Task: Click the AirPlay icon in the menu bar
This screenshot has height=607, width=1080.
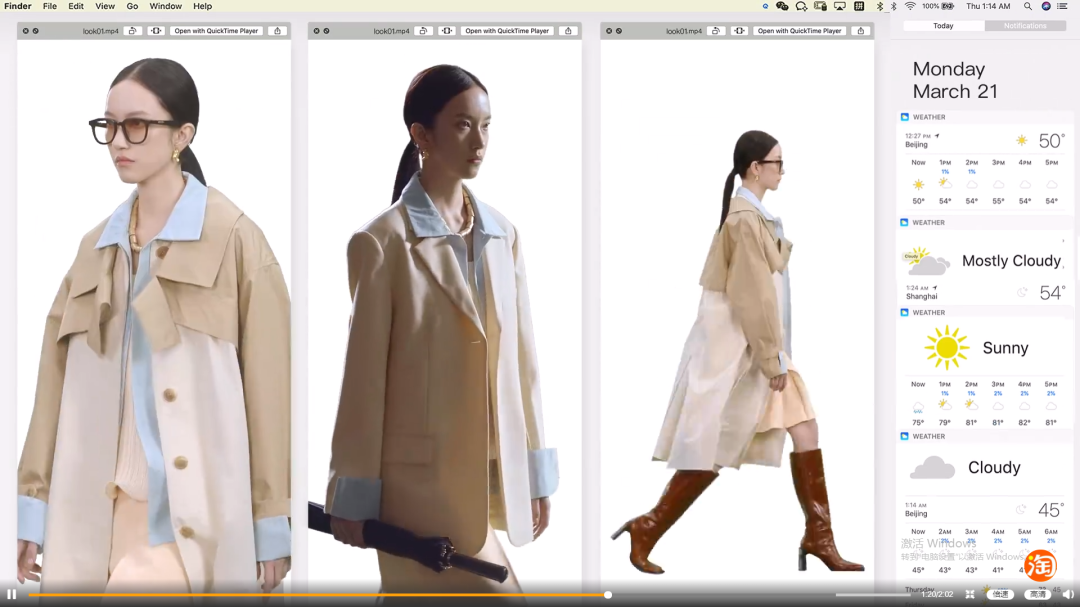Action: pos(839,6)
